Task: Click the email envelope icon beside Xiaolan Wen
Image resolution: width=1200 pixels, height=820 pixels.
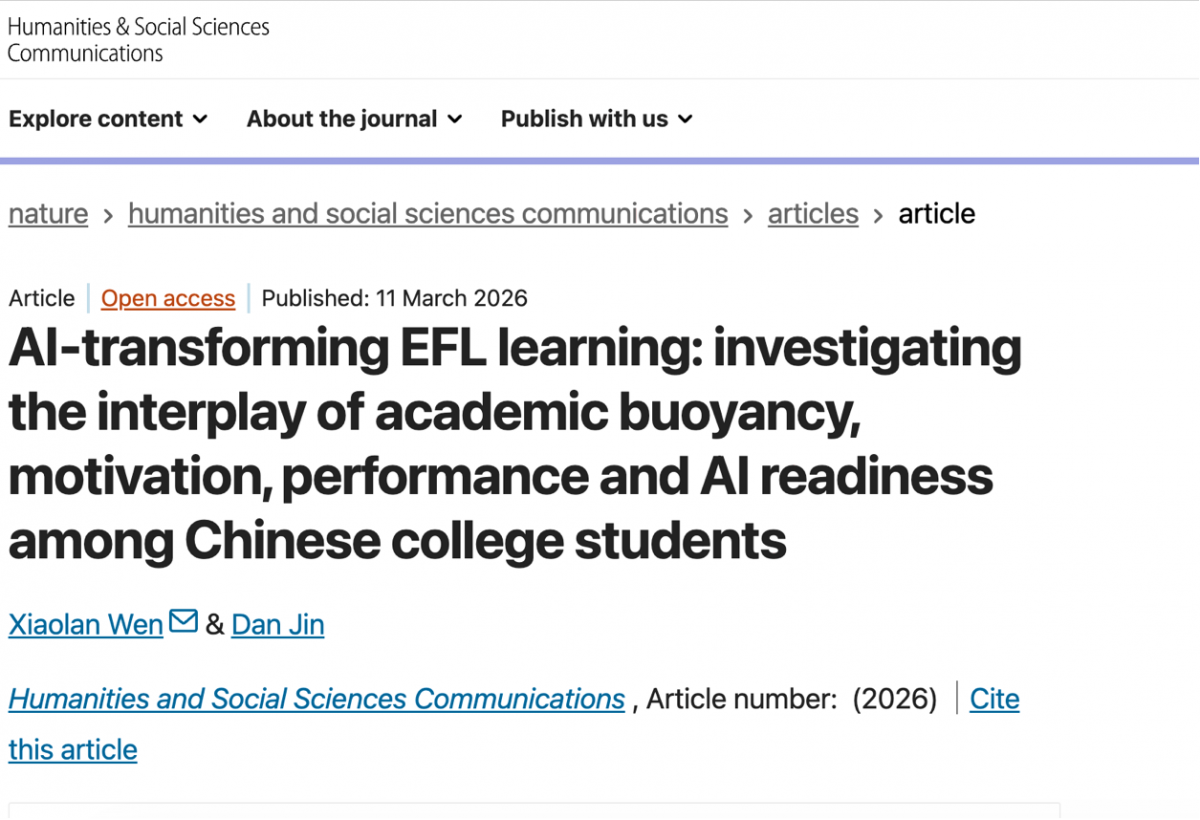Action: pos(183,621)
